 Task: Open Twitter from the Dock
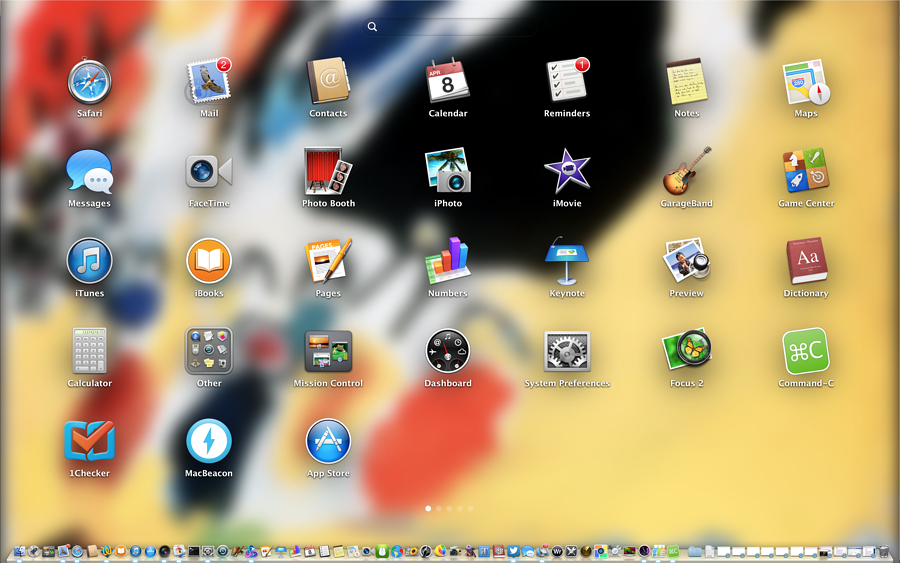click(x=513, y=552)
